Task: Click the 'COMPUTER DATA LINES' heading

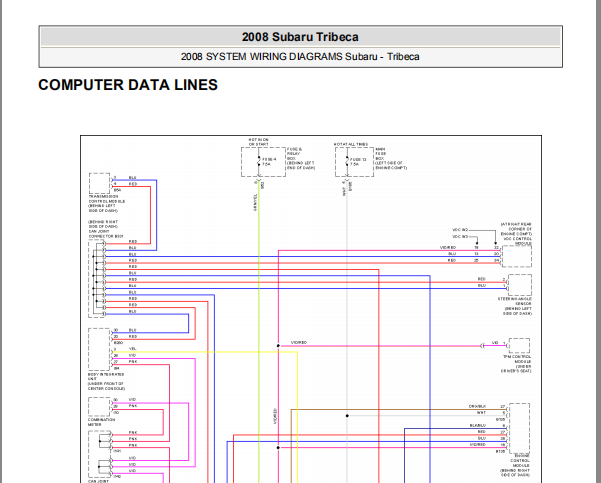Action: [x=128, y=85]
